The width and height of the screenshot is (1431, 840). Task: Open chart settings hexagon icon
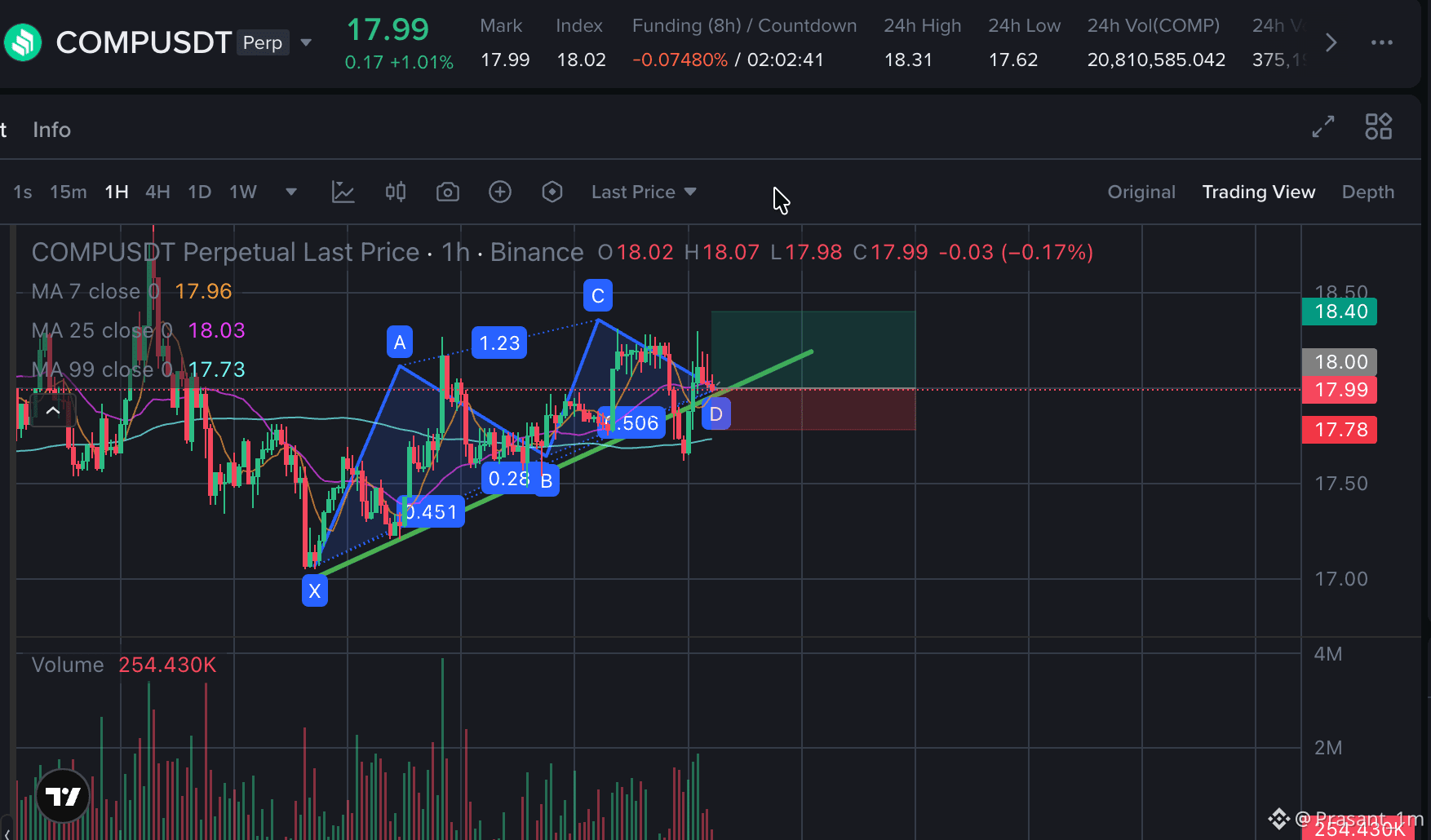[552, 192]
